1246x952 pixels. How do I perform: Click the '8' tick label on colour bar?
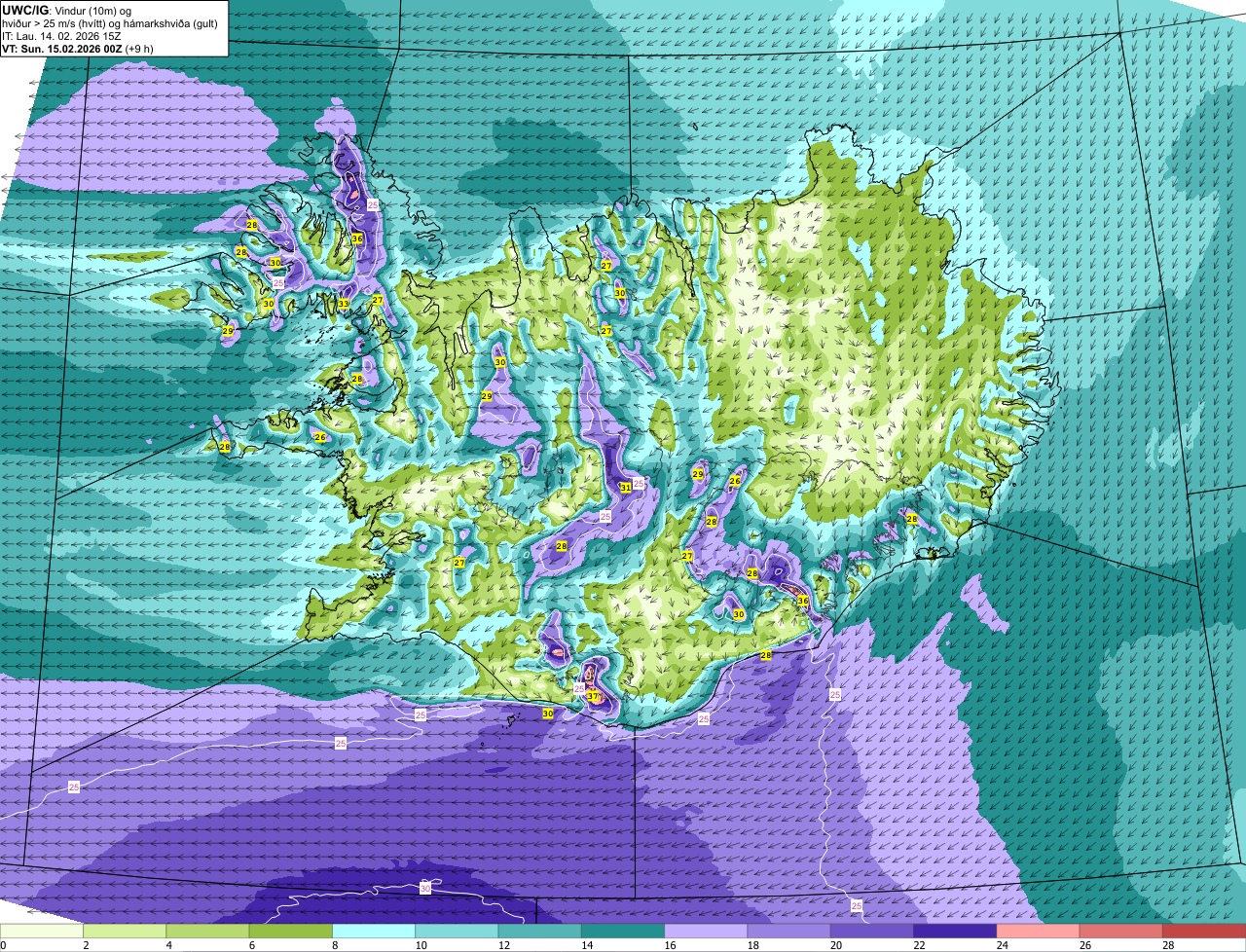pyautogui.click(x=336, y=945)
